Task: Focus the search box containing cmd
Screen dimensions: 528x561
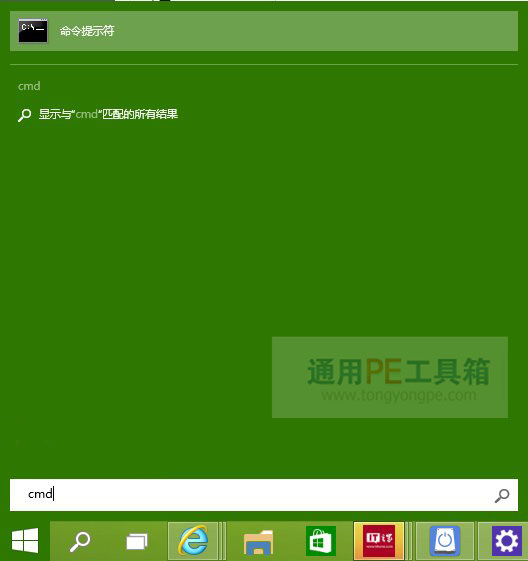Action: (264, 495)
